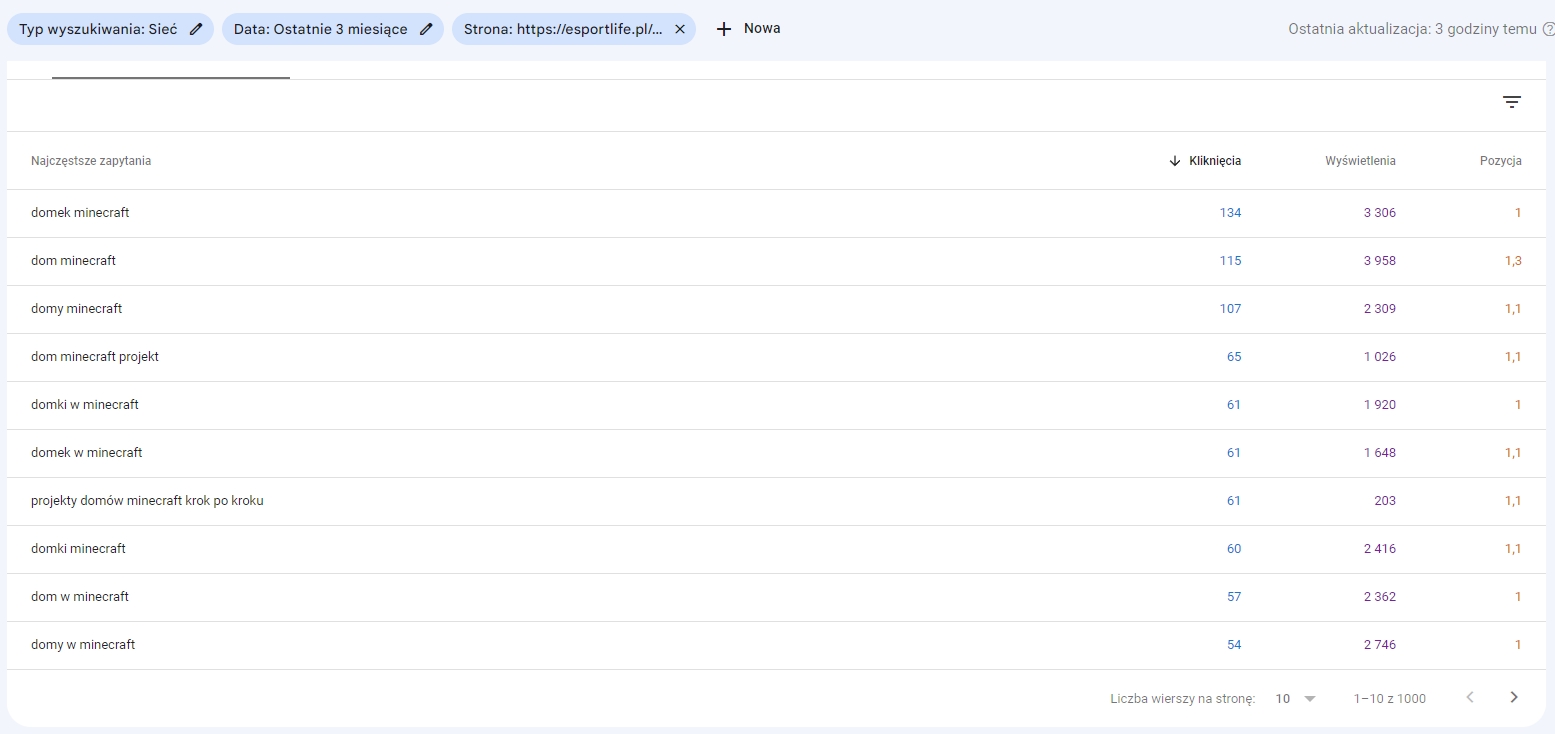Click the 3 306 impressions value
This screenshot has height=734, width=1555.
tap(1380, 213)
